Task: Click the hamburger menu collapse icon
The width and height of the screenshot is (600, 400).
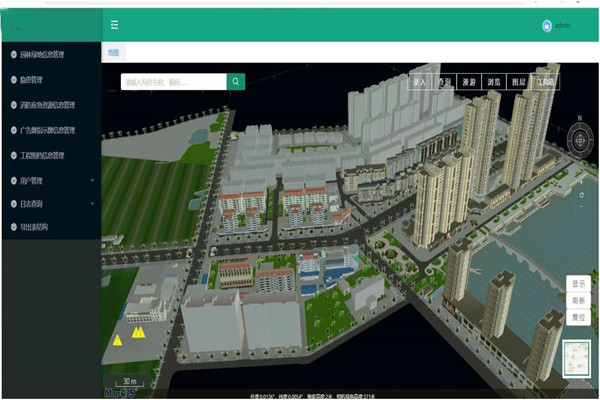Action: point(115,25)
